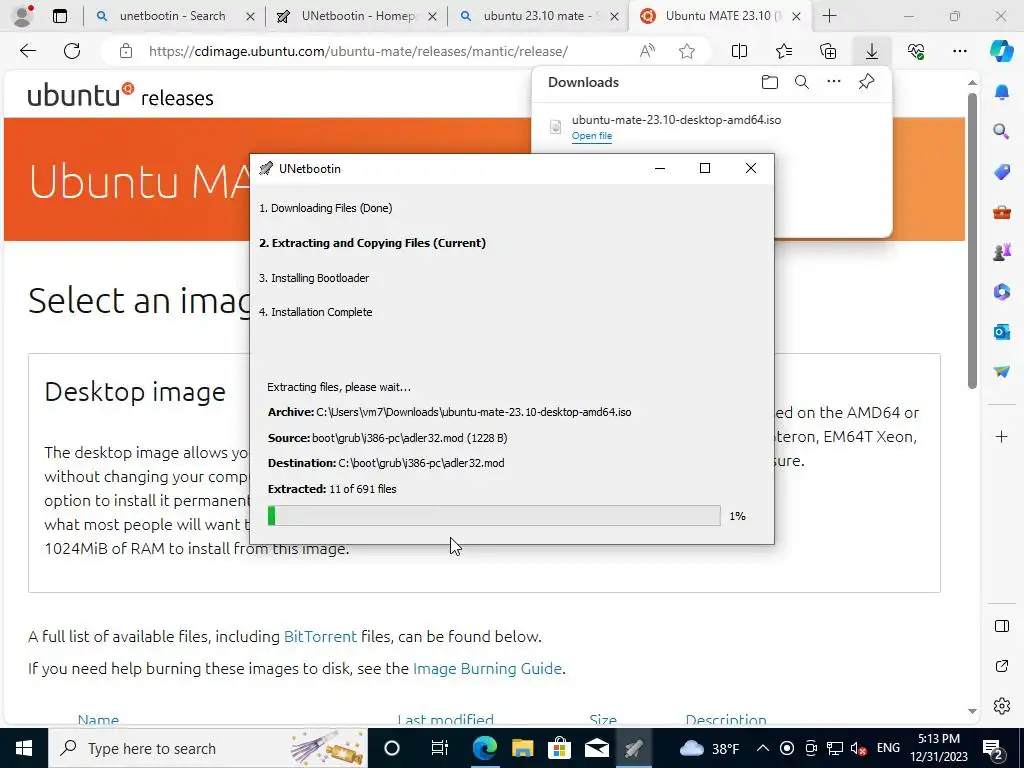This screenshot has width=1024, height=768.
Task: Select ubuntu-mate-23.10-desktop-amd64.iso download entry
Action: pos(676,120)
